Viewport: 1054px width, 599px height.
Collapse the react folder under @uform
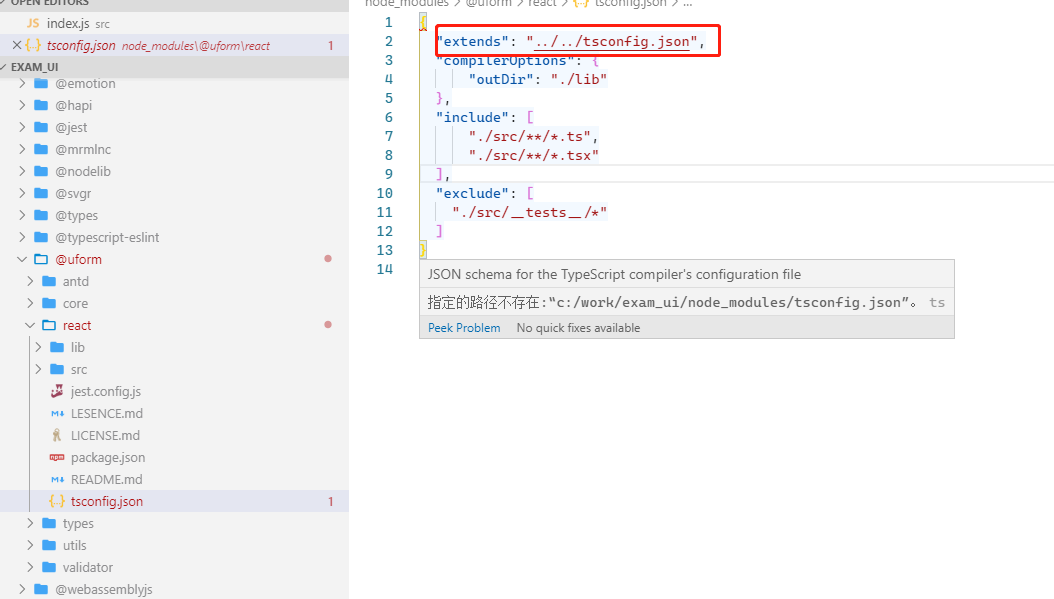coord(32,325)
